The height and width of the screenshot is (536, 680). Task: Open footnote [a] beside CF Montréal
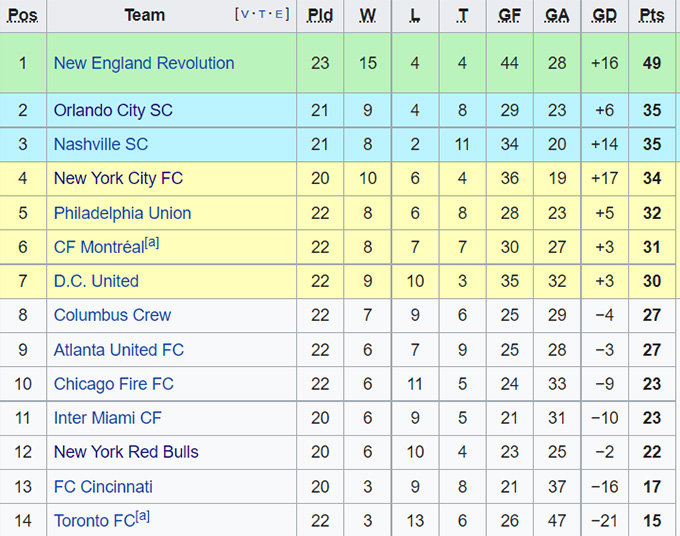152,243
